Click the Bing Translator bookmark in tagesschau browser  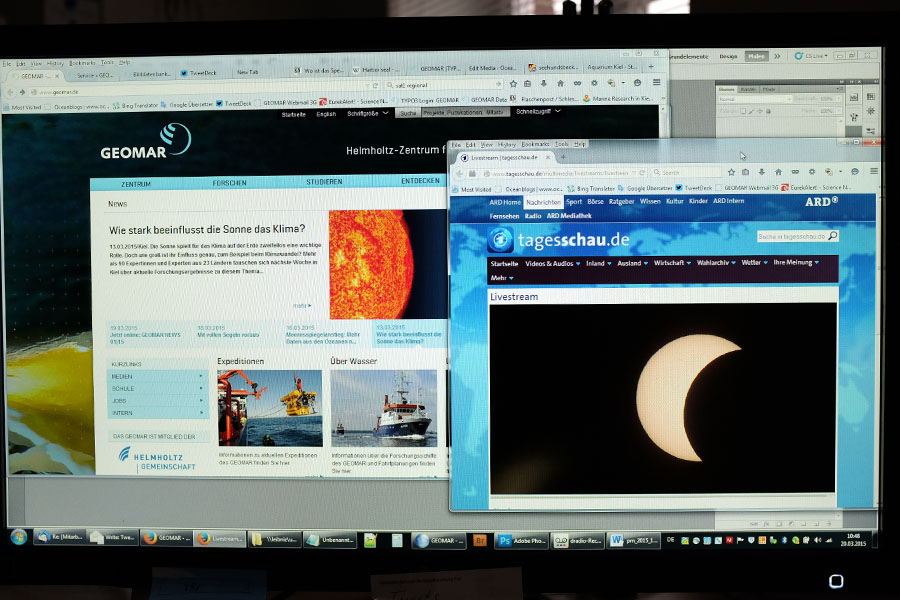[591, 188]
